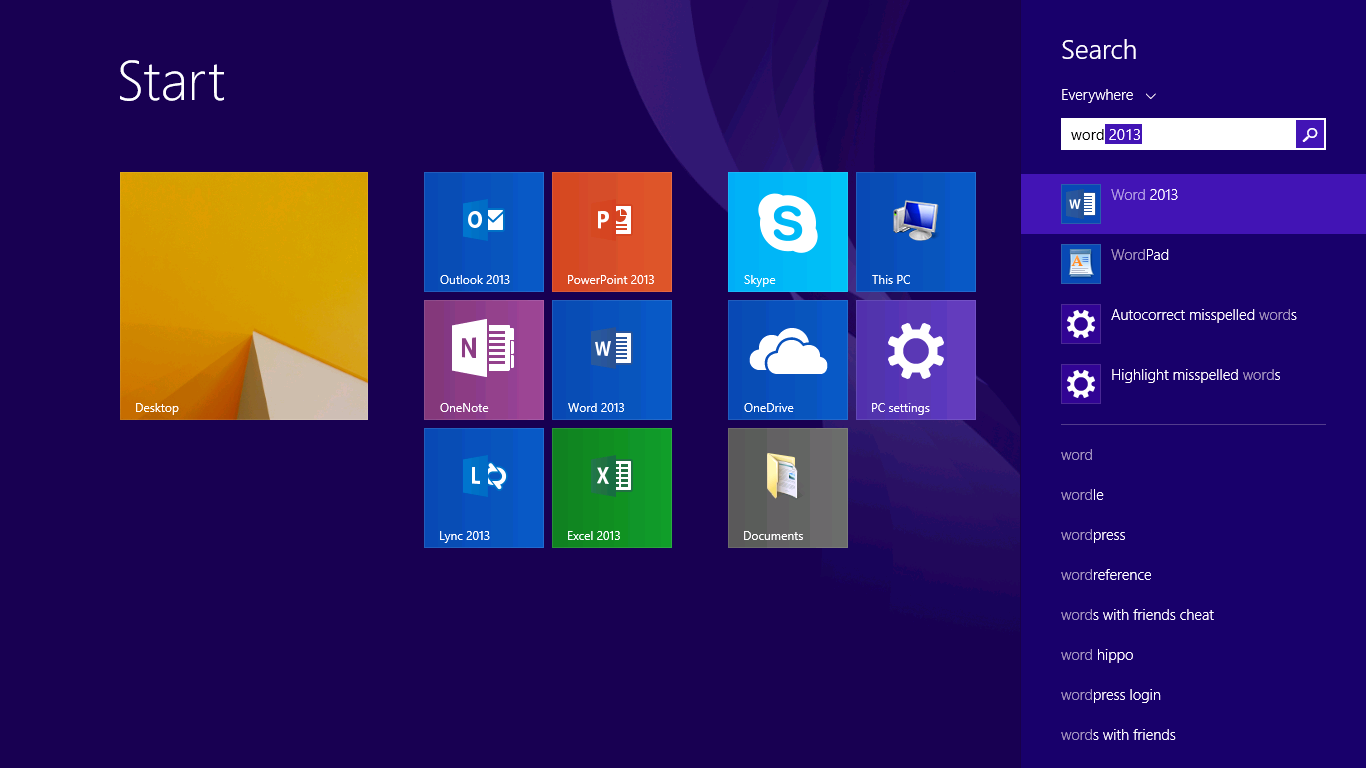This screenshot has width=1366, height=768.
Task: Click the magnifier search button
Action: tap(1310, 134)
